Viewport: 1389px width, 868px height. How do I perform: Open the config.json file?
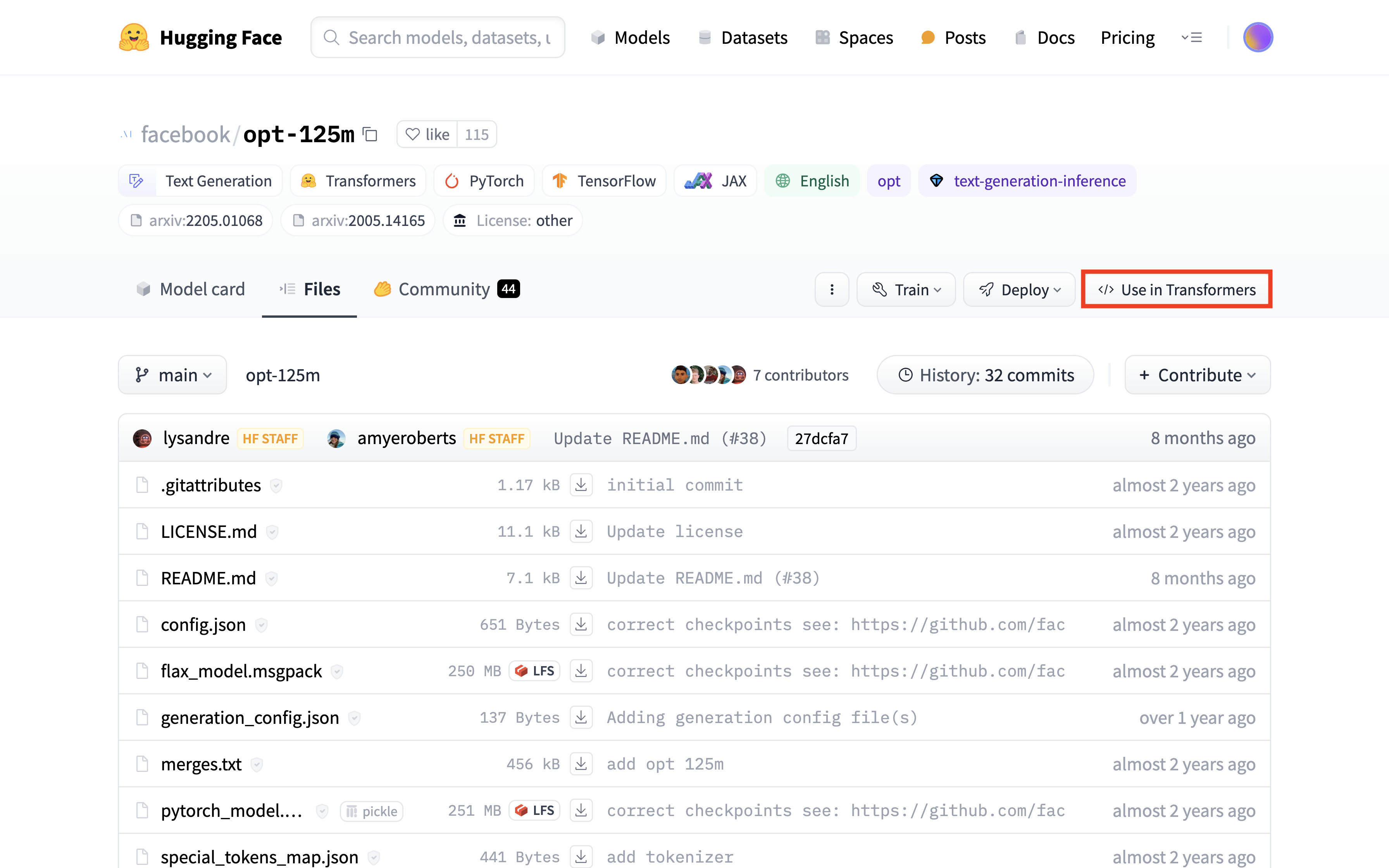[203, 625]
